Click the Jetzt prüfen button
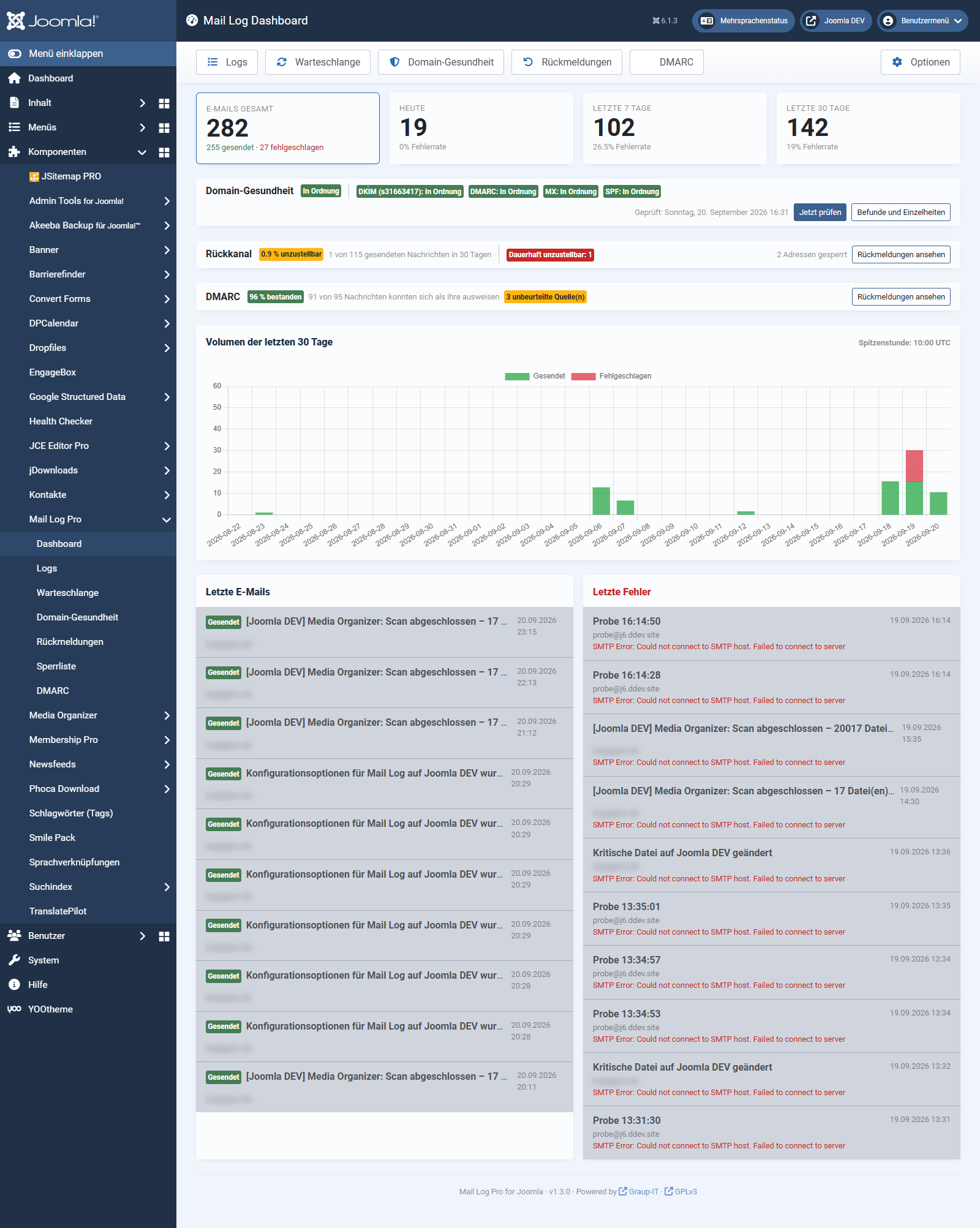The image size is (980, 1228). point(820,212)
